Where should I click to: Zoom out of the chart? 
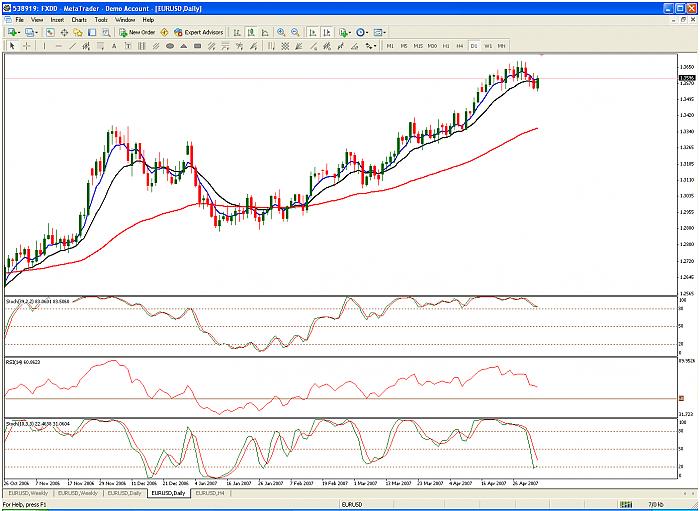pyautogui.click(x=295, y=33)
